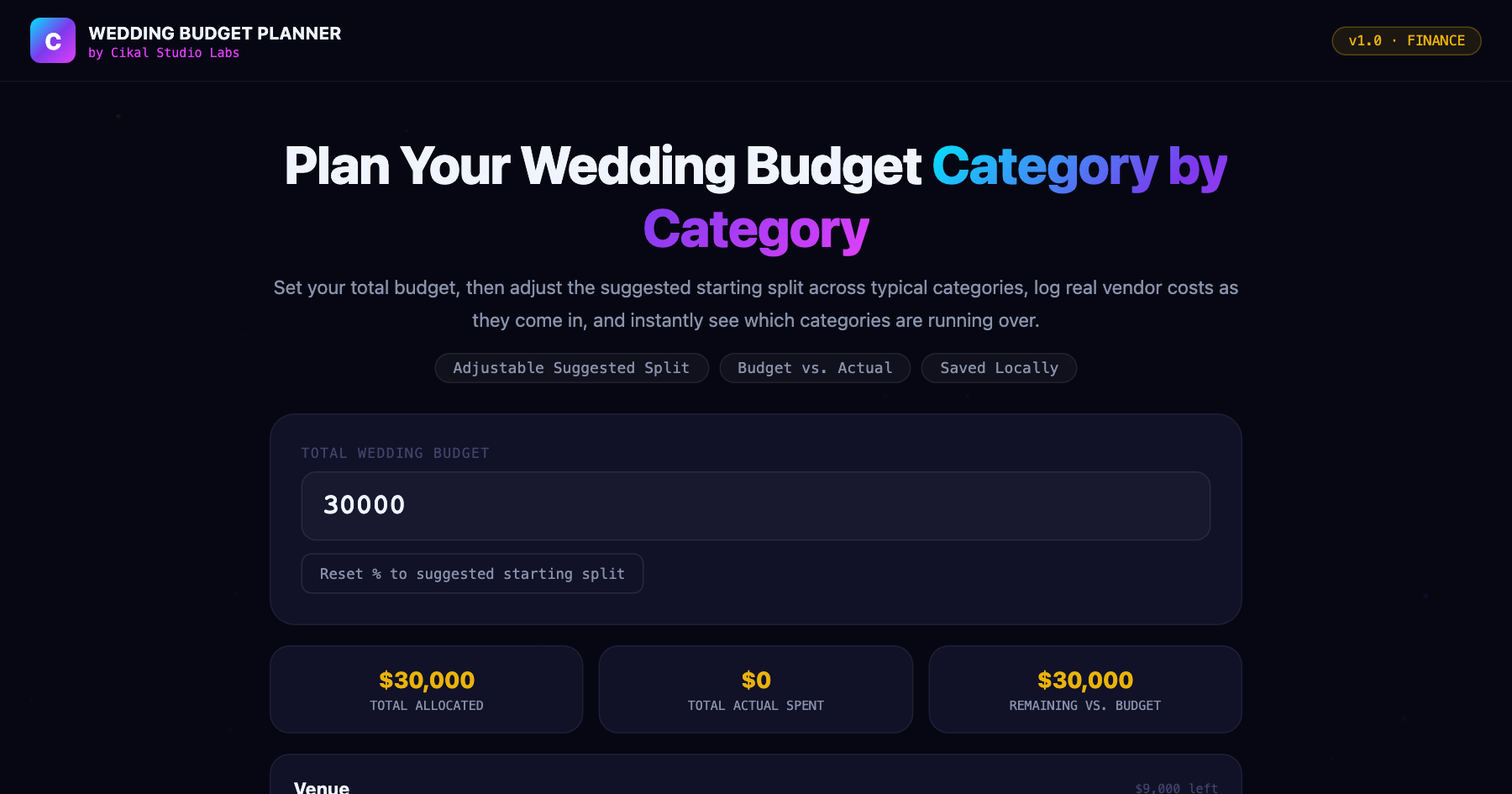Open the Venue category row
The width and height of the screenshot is (1512, 794).
coord(755,776)
